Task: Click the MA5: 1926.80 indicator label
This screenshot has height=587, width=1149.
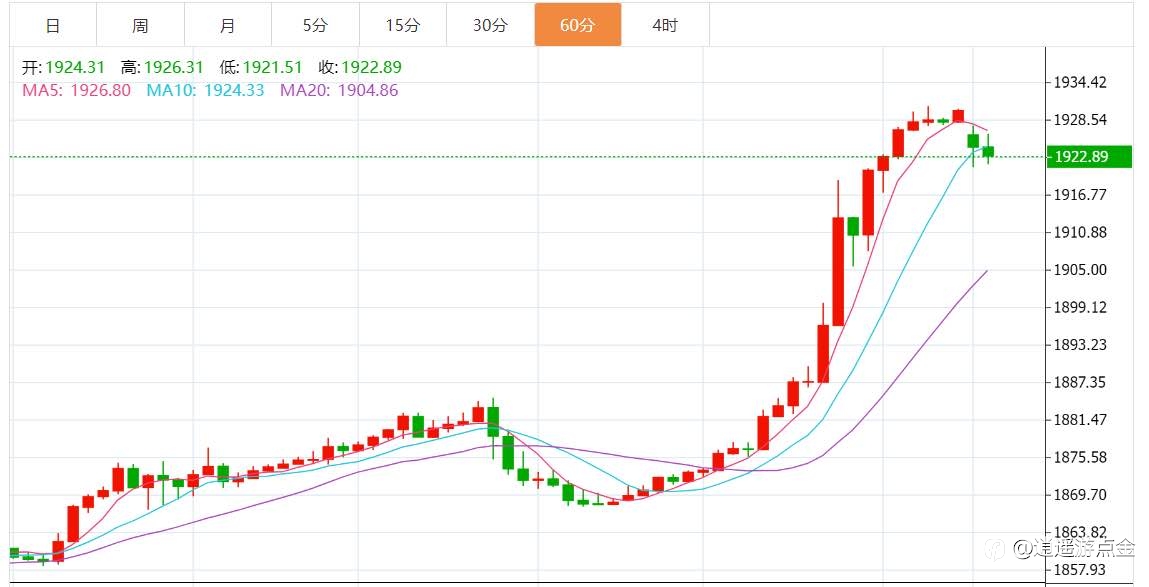Action: click(77, 90)
